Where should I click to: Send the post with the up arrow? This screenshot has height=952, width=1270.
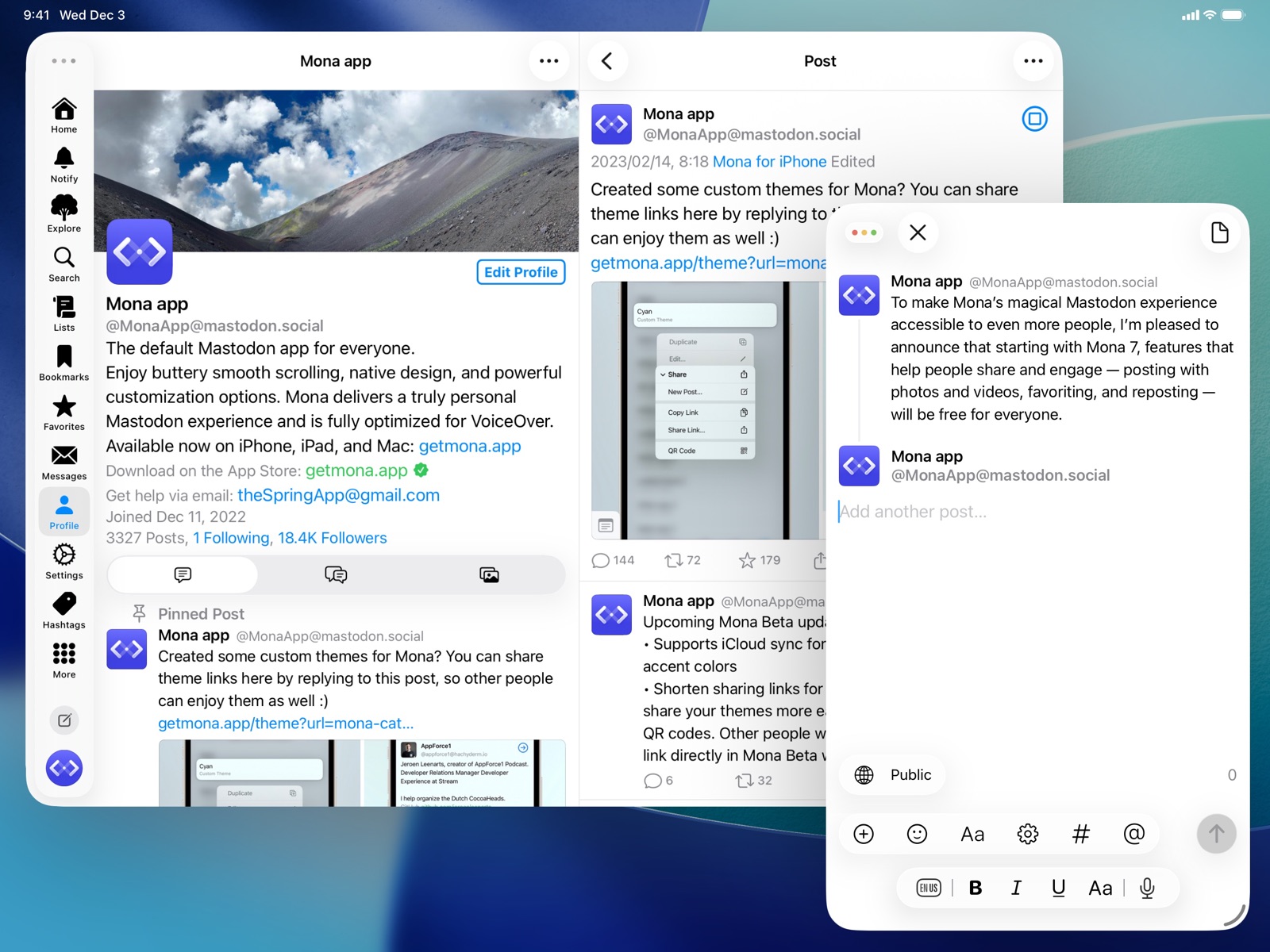1216,834
